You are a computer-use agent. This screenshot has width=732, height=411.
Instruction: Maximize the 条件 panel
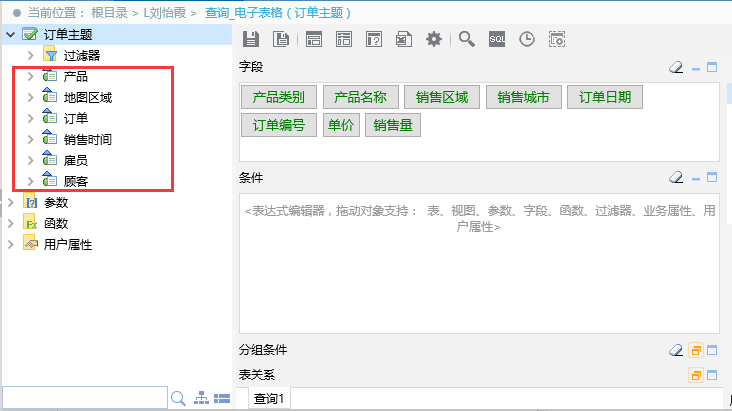click(712, 177)
